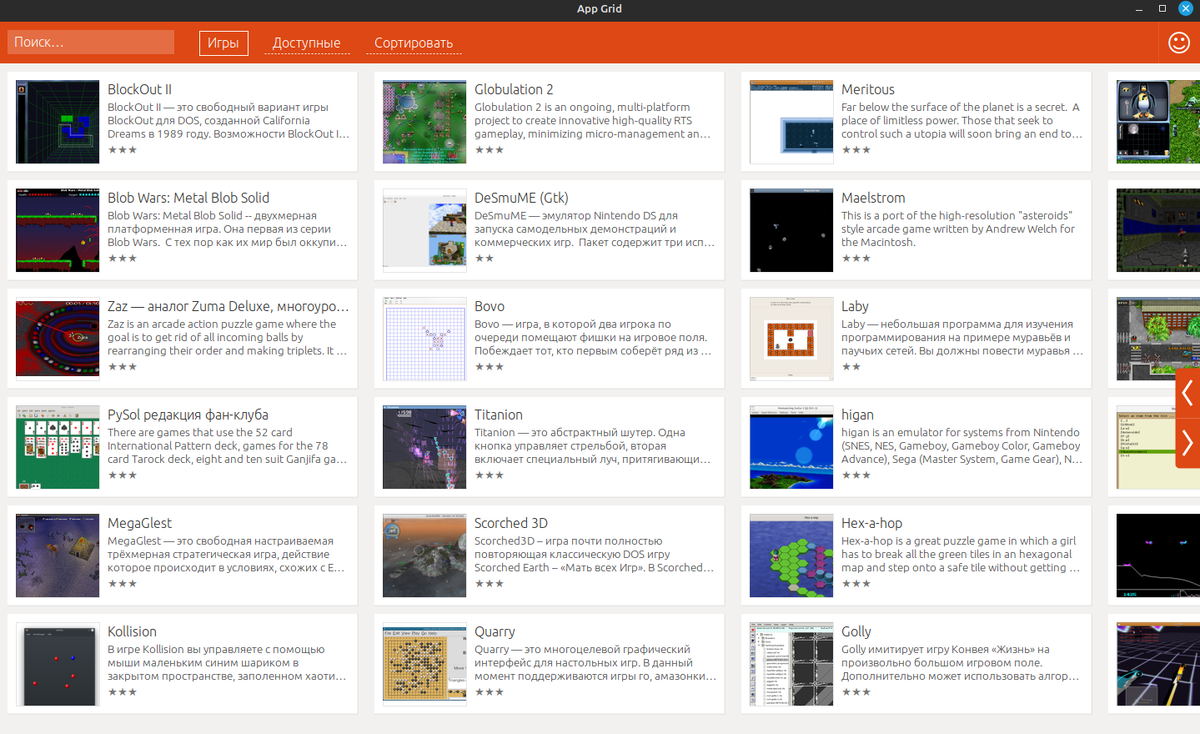Open the Maelstrom black screenshot thumbnail

coord(791,230)
